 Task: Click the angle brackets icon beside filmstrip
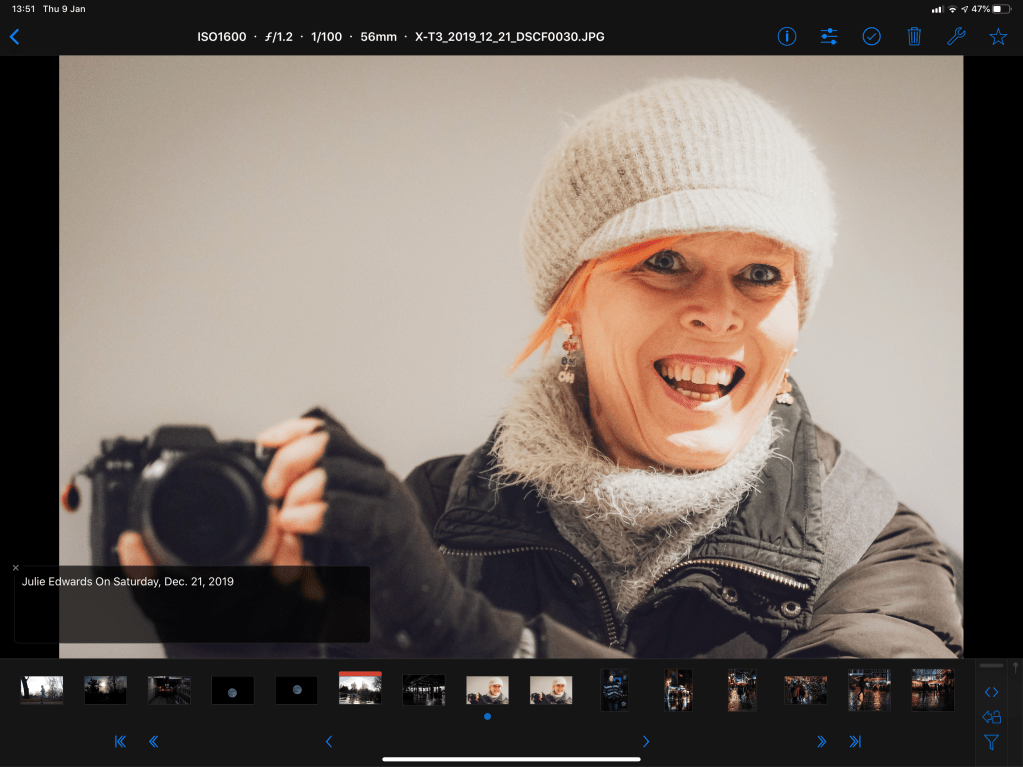(991, 692)
